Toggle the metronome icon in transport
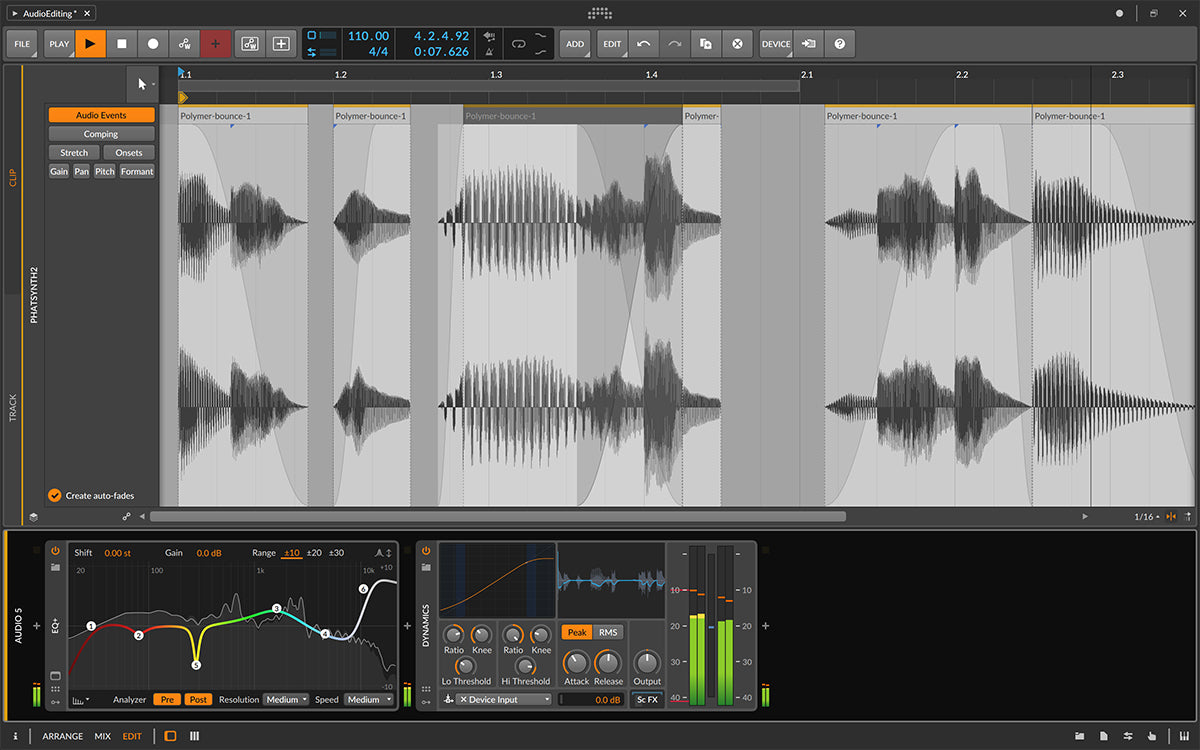 point(489,52)
